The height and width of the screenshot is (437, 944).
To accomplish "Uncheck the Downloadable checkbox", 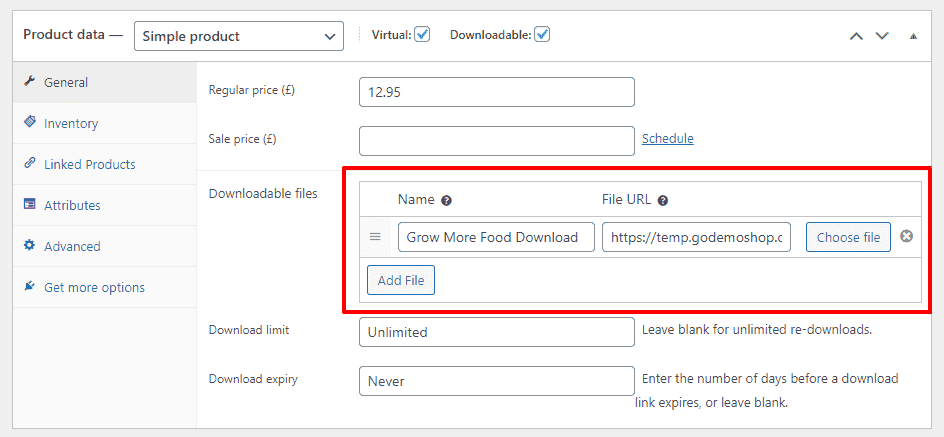I will 542,34.
